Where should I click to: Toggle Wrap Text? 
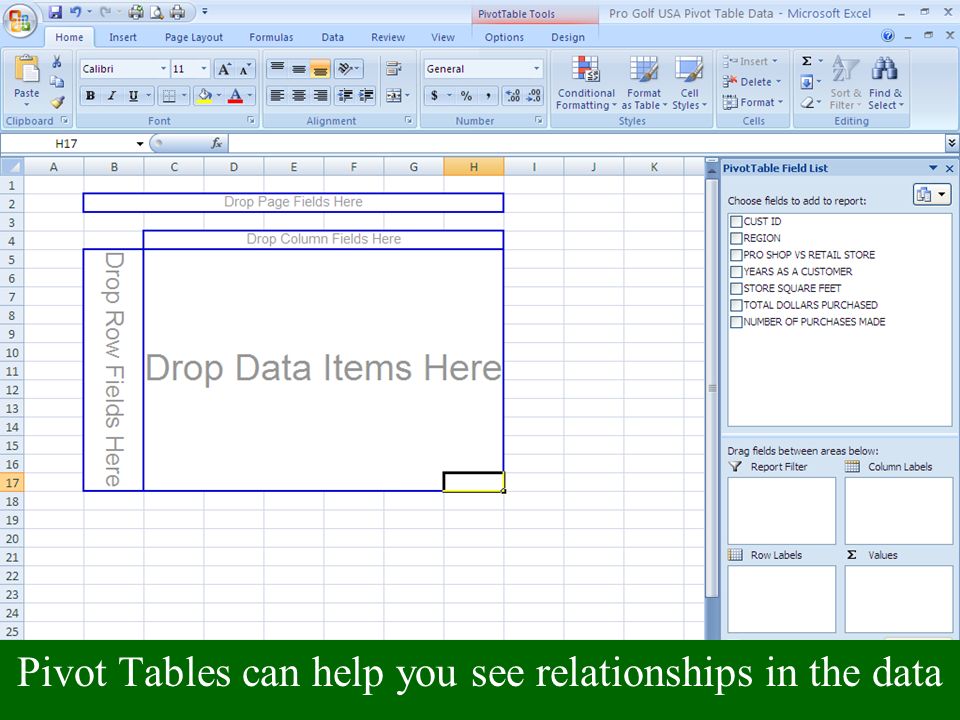(x=394, y=69)
